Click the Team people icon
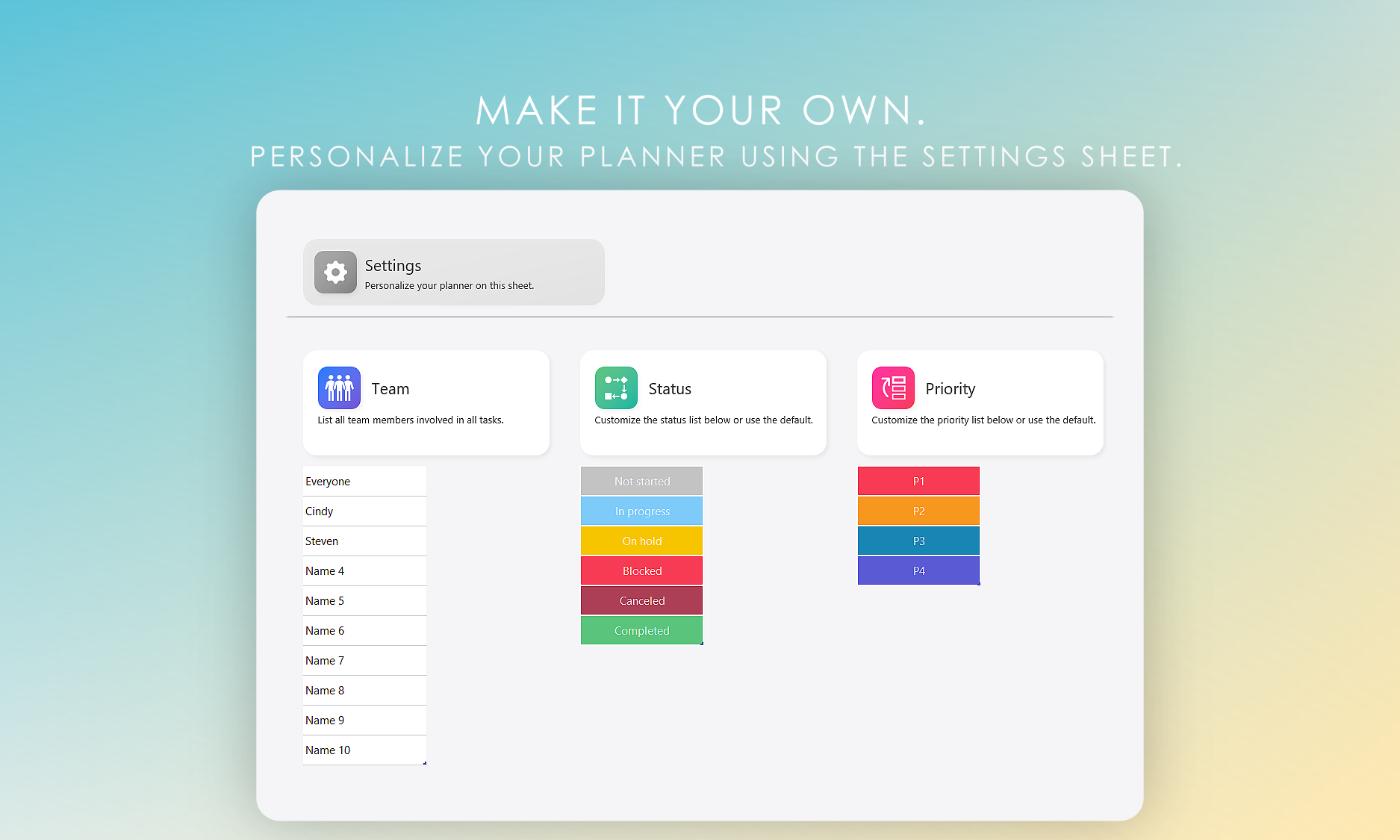The height and width of the screenshot is (840, 1400). tap(339, 388)
